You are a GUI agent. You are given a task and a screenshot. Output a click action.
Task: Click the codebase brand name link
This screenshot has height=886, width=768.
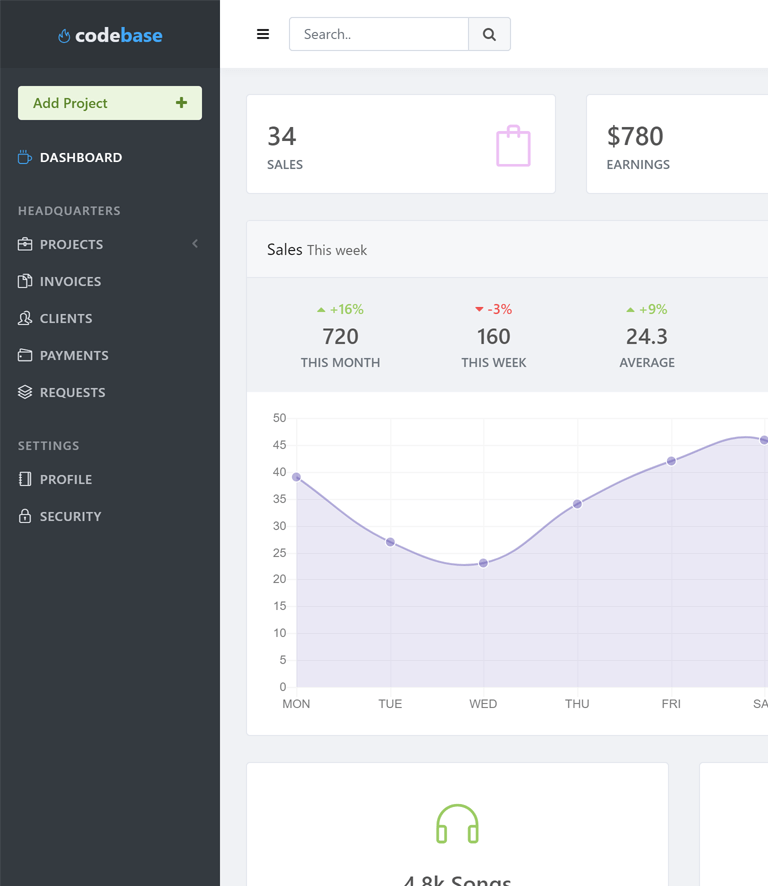pos(119,35)
